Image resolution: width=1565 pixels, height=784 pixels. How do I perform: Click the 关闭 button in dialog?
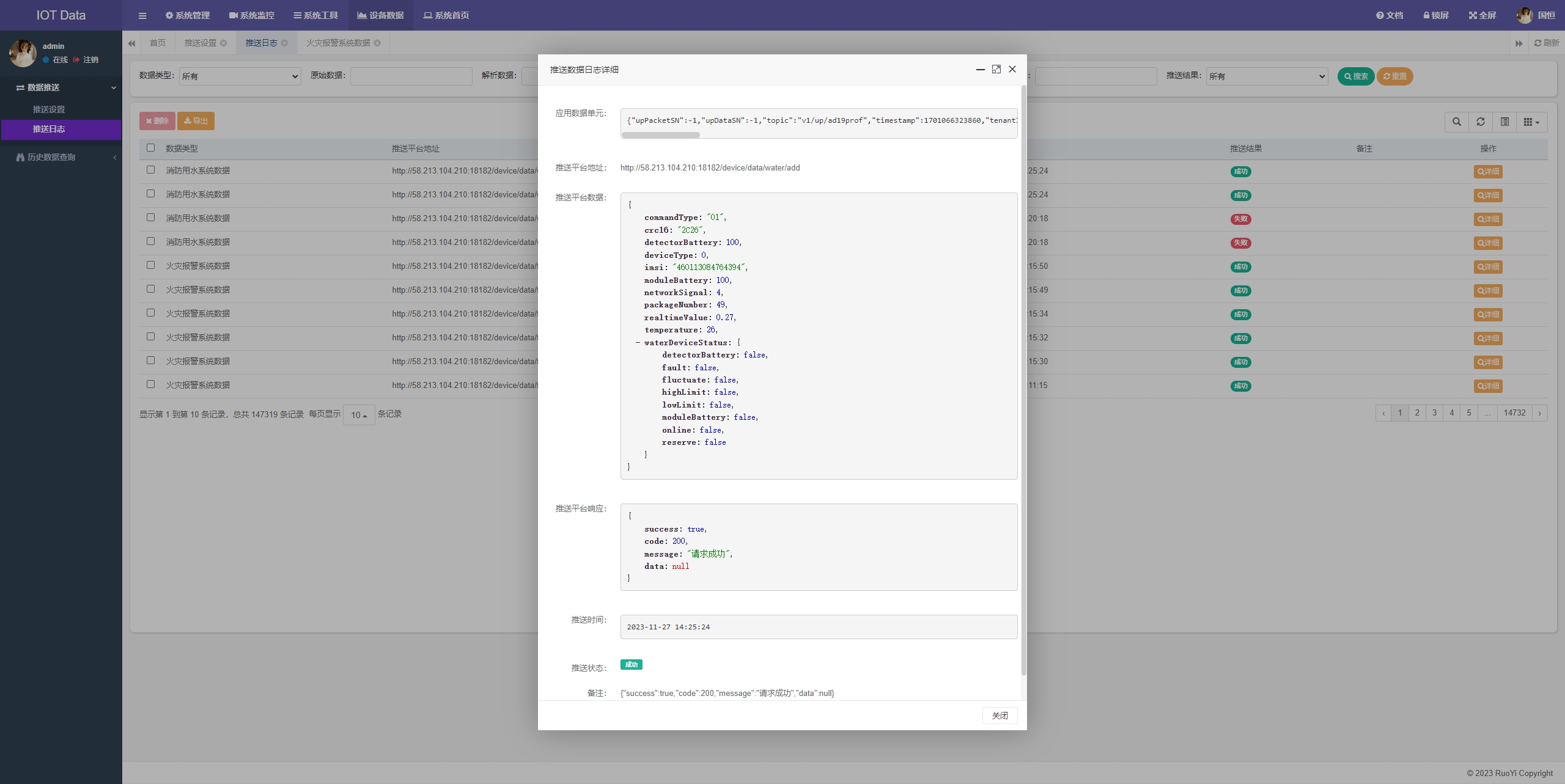pyautogui.click(x=1000, y=716)
